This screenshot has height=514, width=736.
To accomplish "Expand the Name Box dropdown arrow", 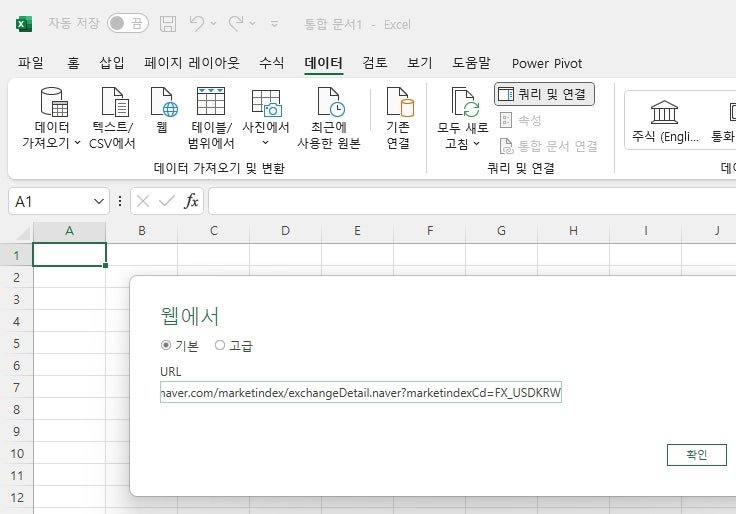I will click(x=99, y=201).
